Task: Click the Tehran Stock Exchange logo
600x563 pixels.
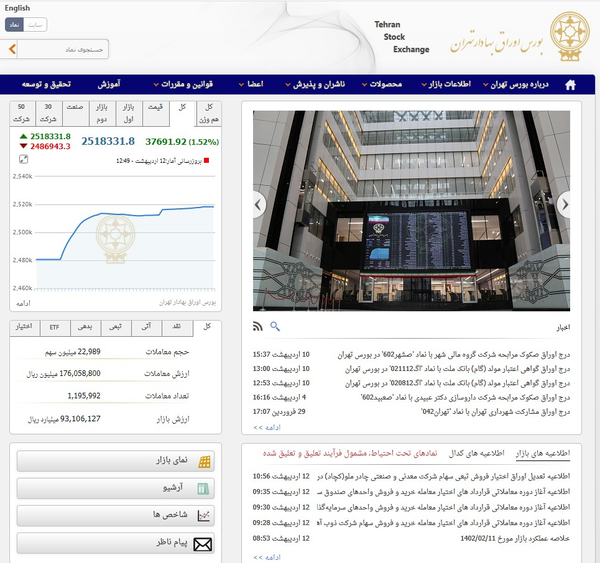Action: [x=569, y=37]
